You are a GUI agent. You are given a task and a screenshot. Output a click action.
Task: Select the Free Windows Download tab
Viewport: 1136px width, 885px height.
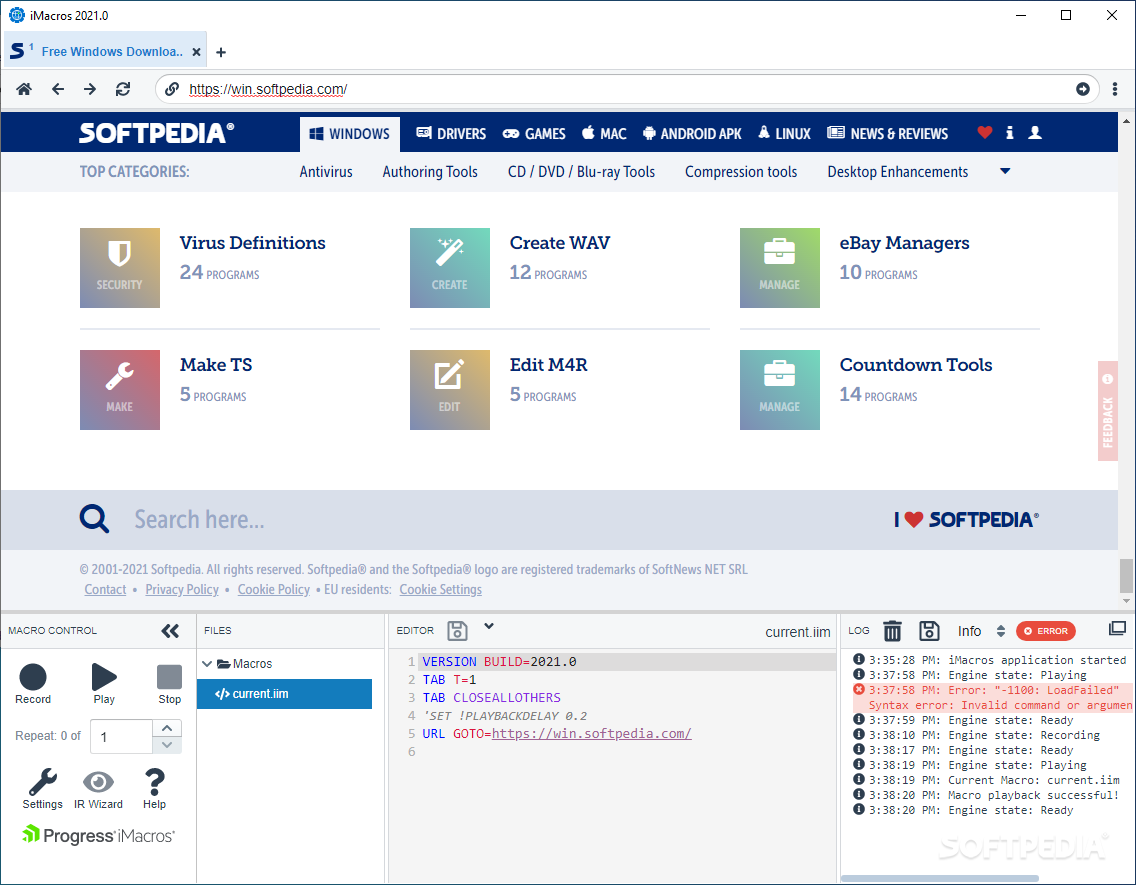[106, 51]
